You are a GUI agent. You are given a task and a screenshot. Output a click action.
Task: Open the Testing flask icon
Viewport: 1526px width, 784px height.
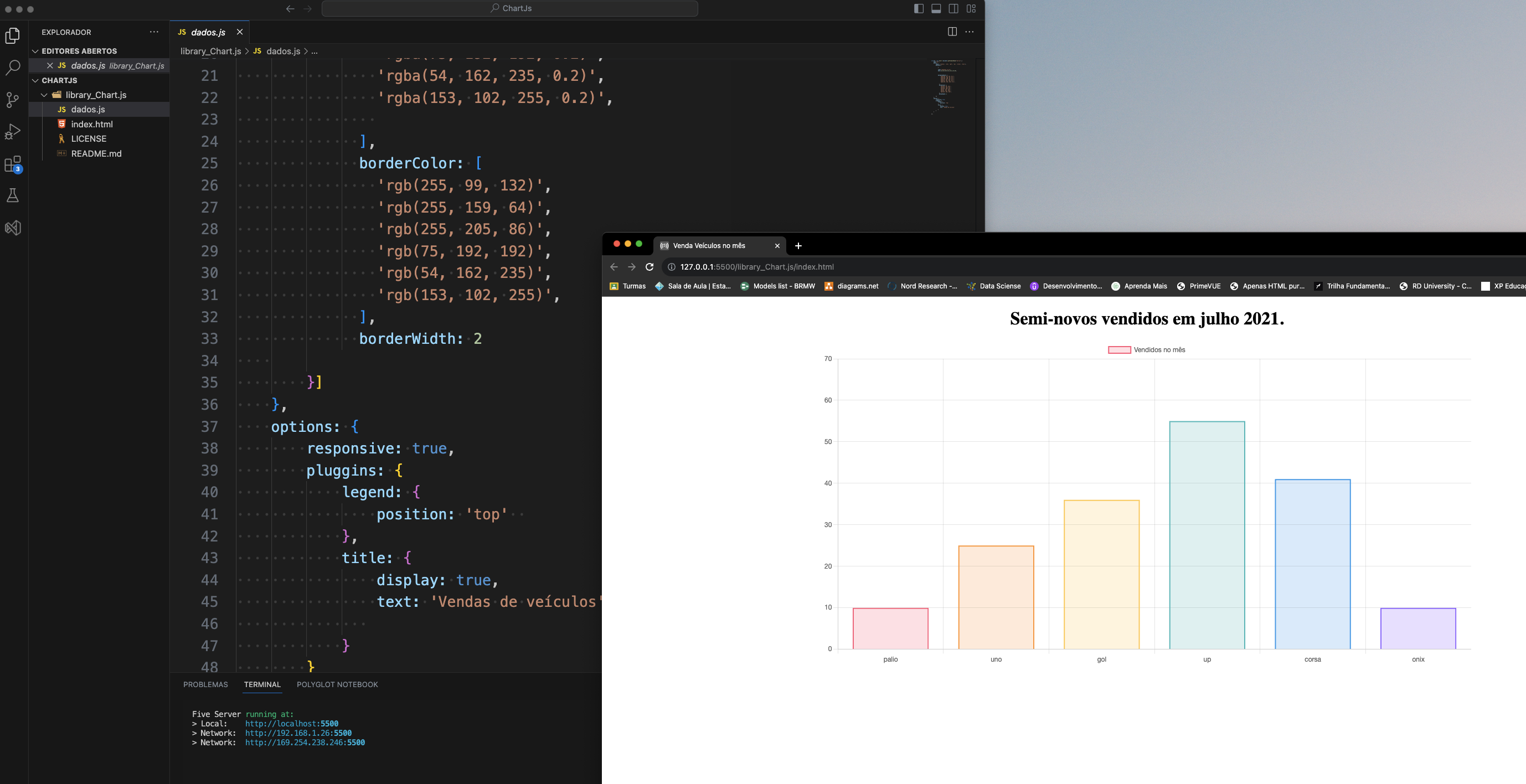(x=12, y=195)
